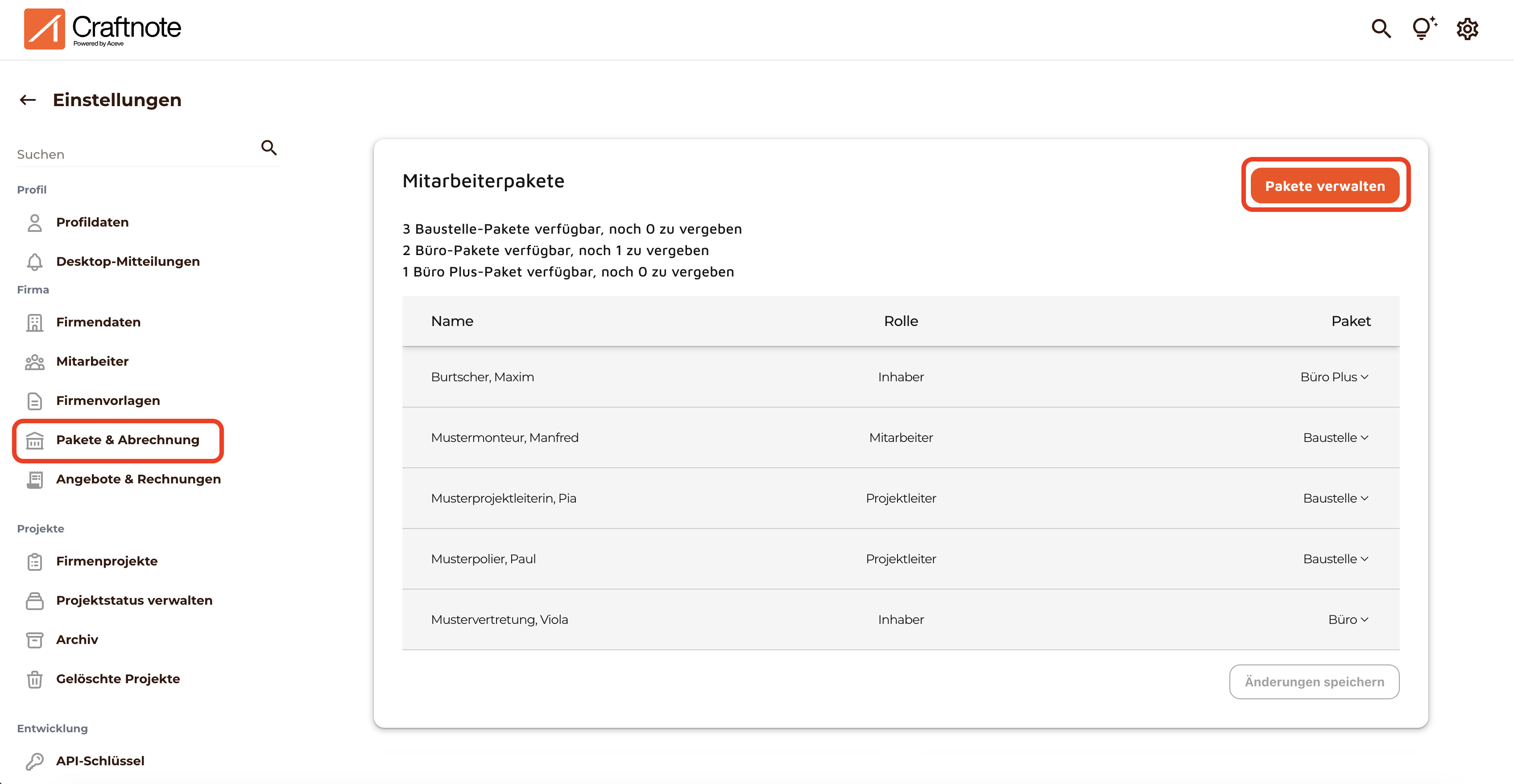Screen dimensions: 1514x784
Task: Open the global search magnifier icon
Action: 1381,28
